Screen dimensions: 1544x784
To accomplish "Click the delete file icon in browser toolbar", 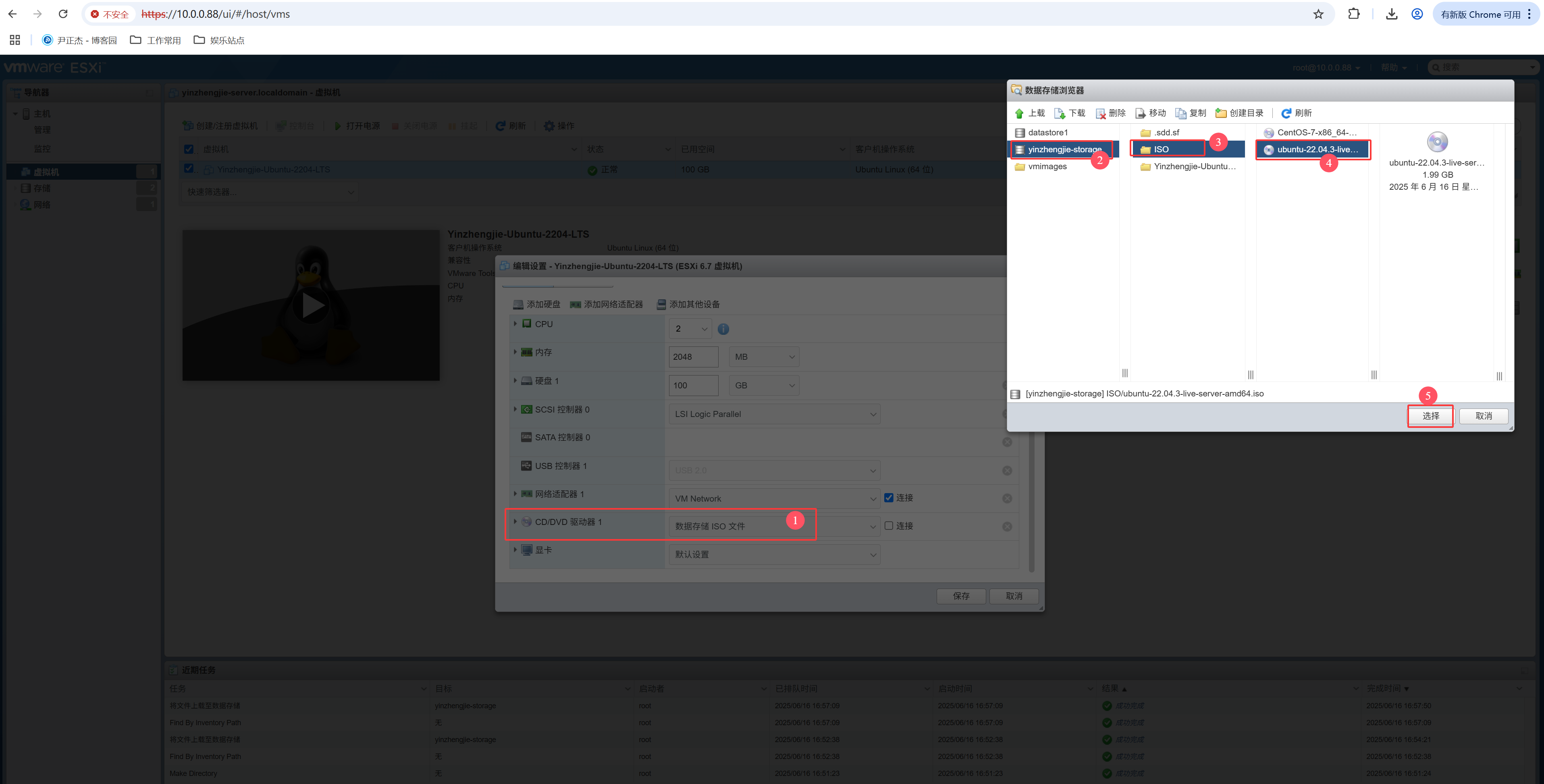I will pos(1100,113).
